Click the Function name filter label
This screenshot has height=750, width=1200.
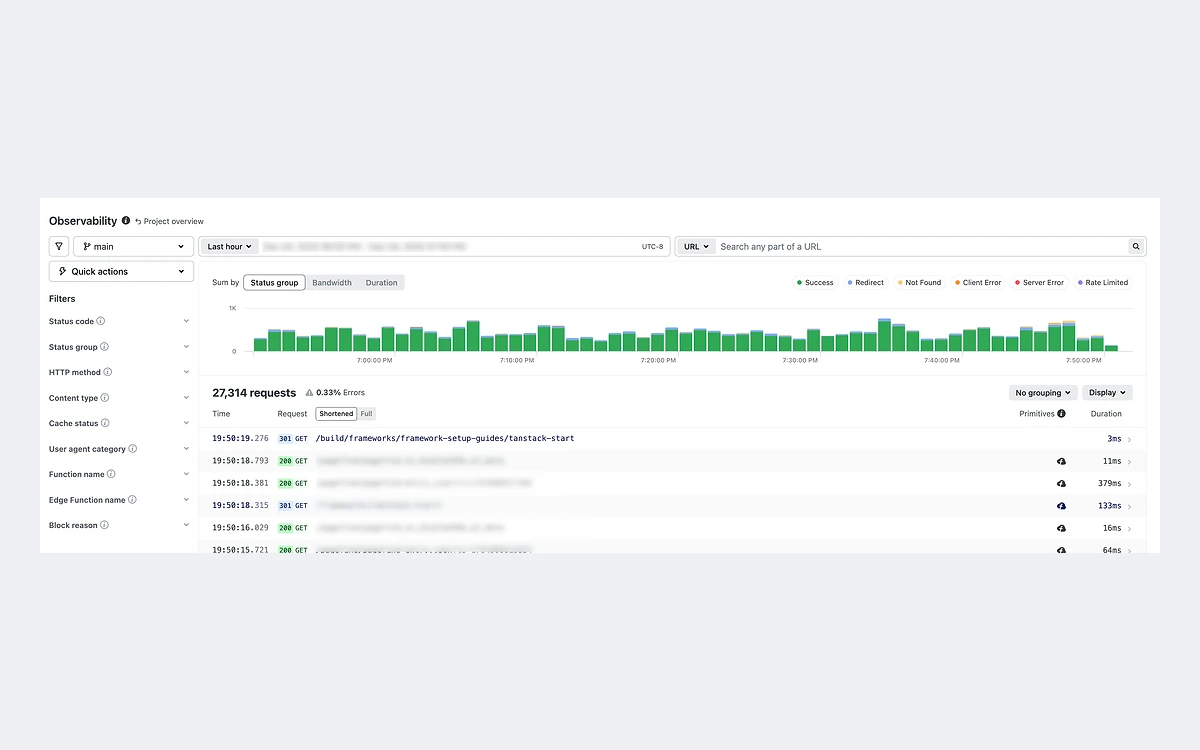77,474
